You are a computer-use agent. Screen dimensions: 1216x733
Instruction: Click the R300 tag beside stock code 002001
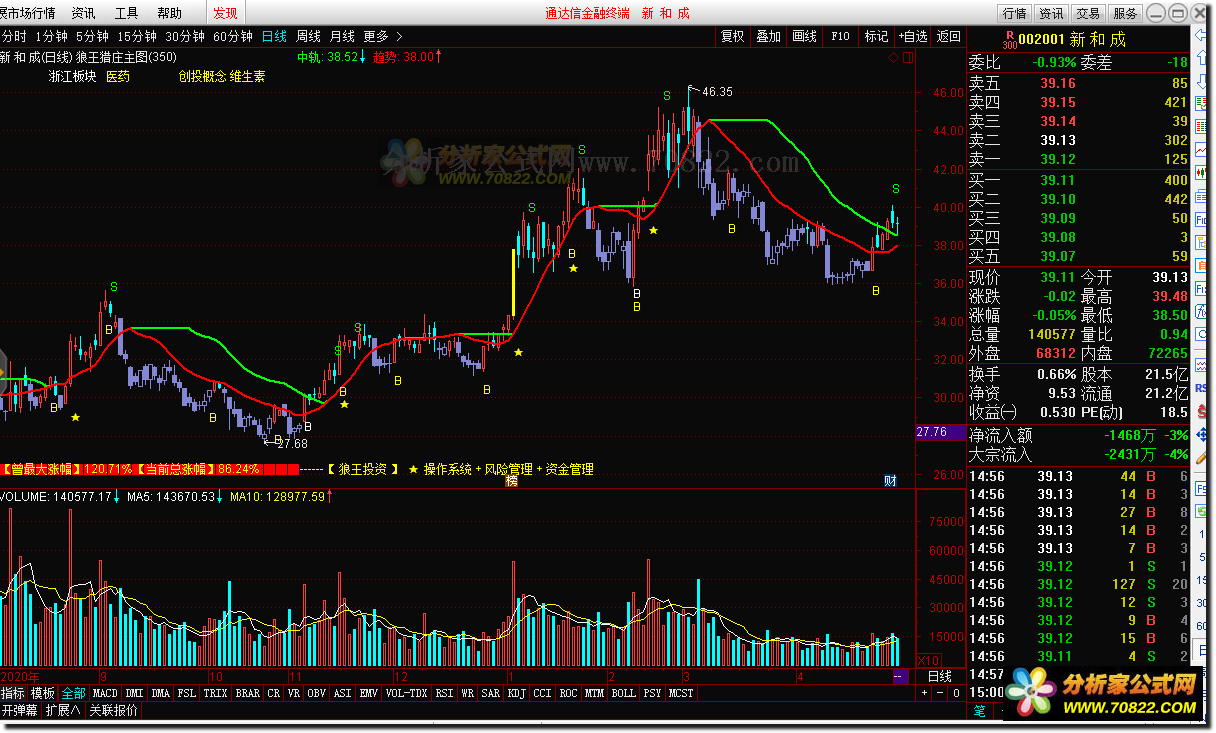[x=1009, y=41]
